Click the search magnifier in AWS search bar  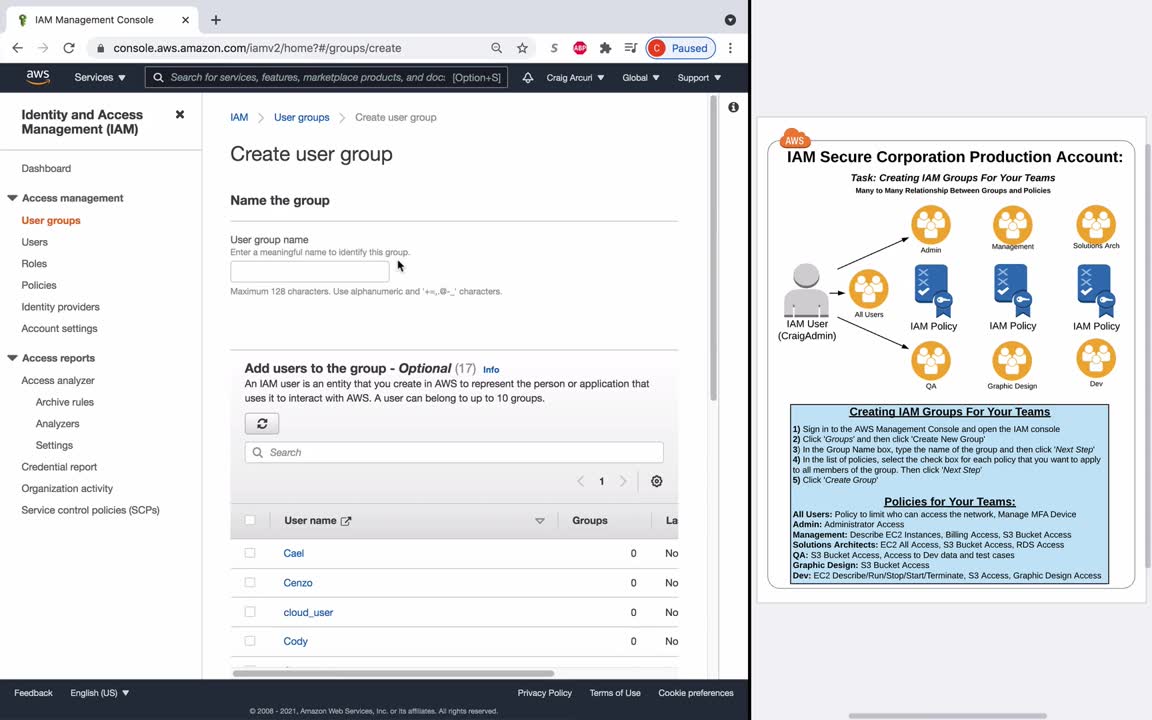pos(158,77)
